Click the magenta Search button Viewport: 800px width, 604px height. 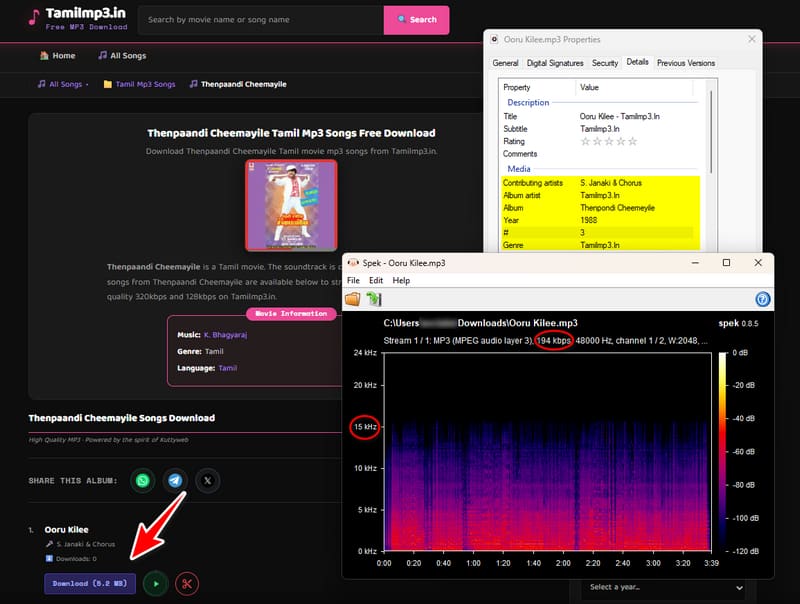[416, 20]
